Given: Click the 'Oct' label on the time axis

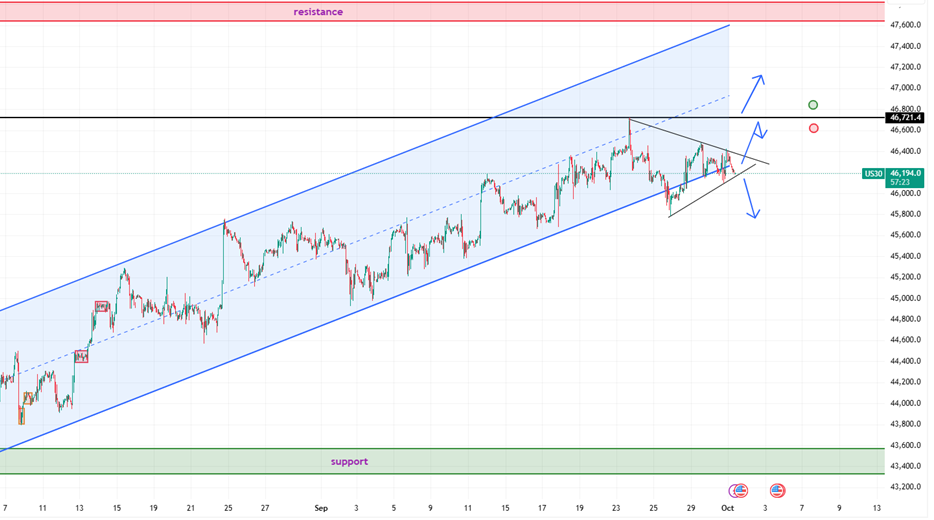Looking at the screenshot, I should (727, 508).
